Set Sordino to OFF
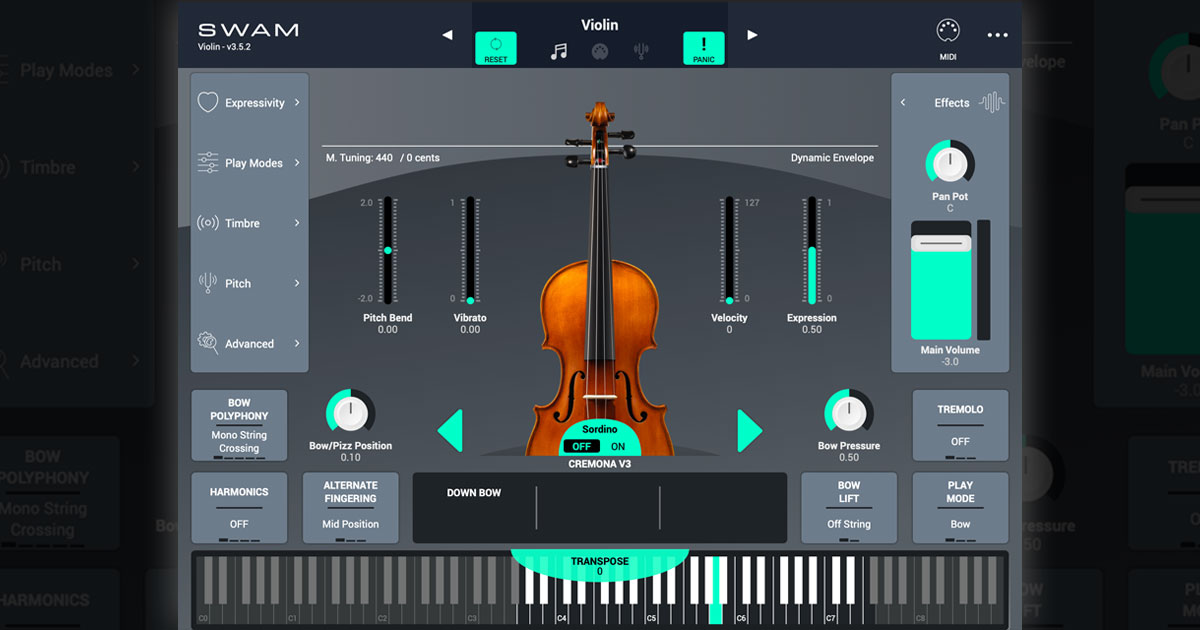Viewport: 1200px width, 630px height. coord(581,446)
